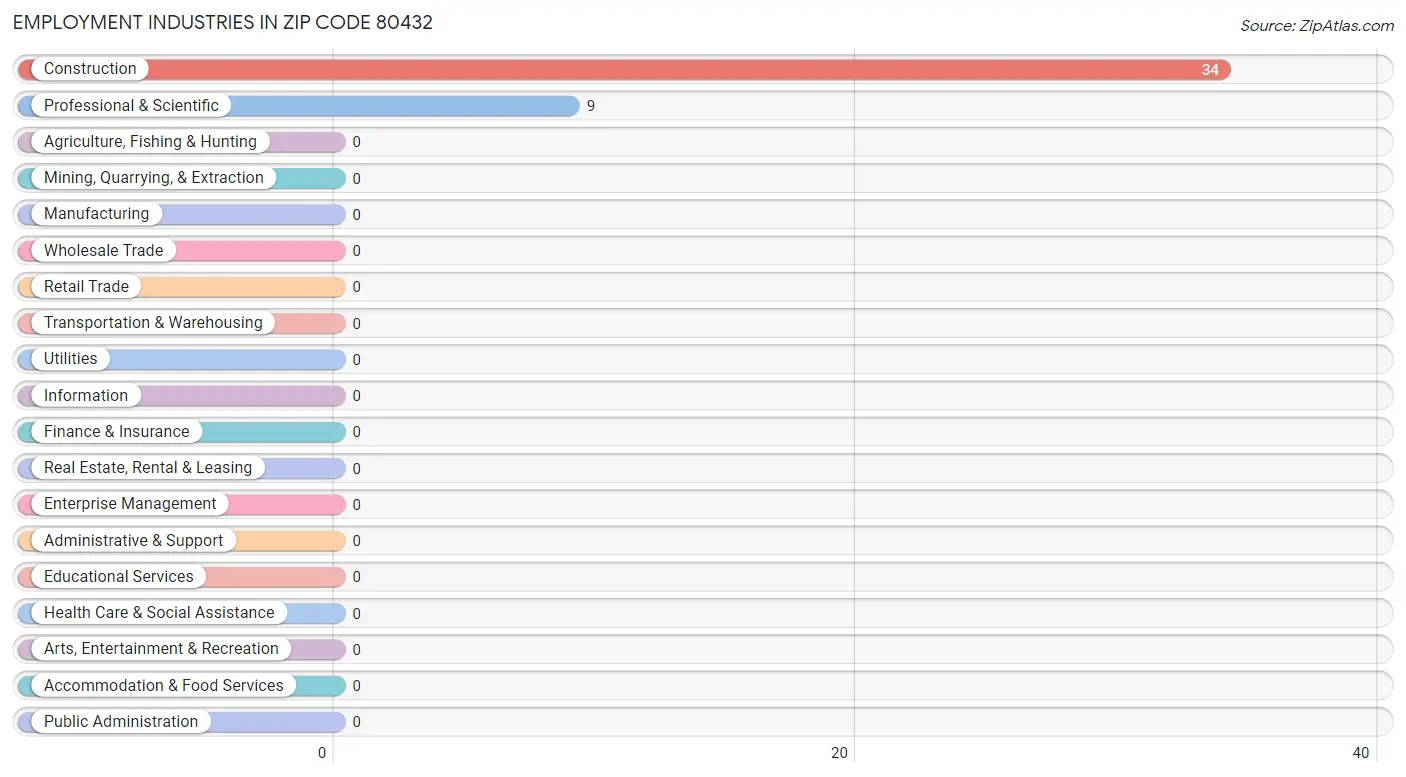Click the Utilities label
The image size is (1406, 777).
coord(71,359)
